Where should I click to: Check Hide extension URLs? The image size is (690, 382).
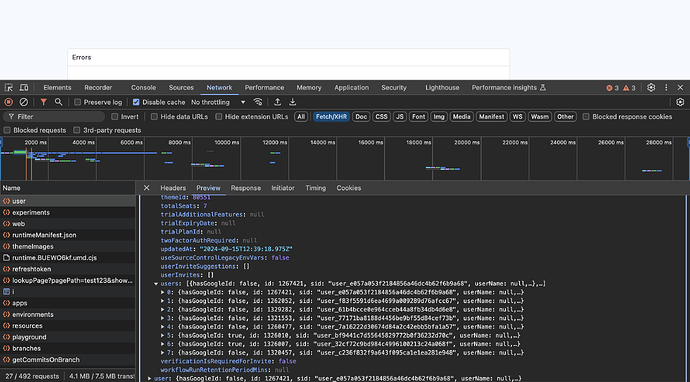point(218,117)
